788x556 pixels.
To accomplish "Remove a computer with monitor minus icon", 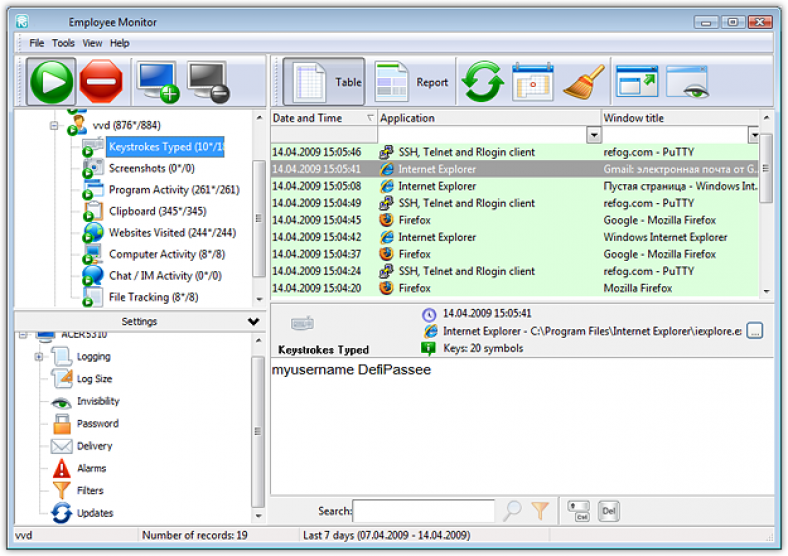I will pos(208,81).
